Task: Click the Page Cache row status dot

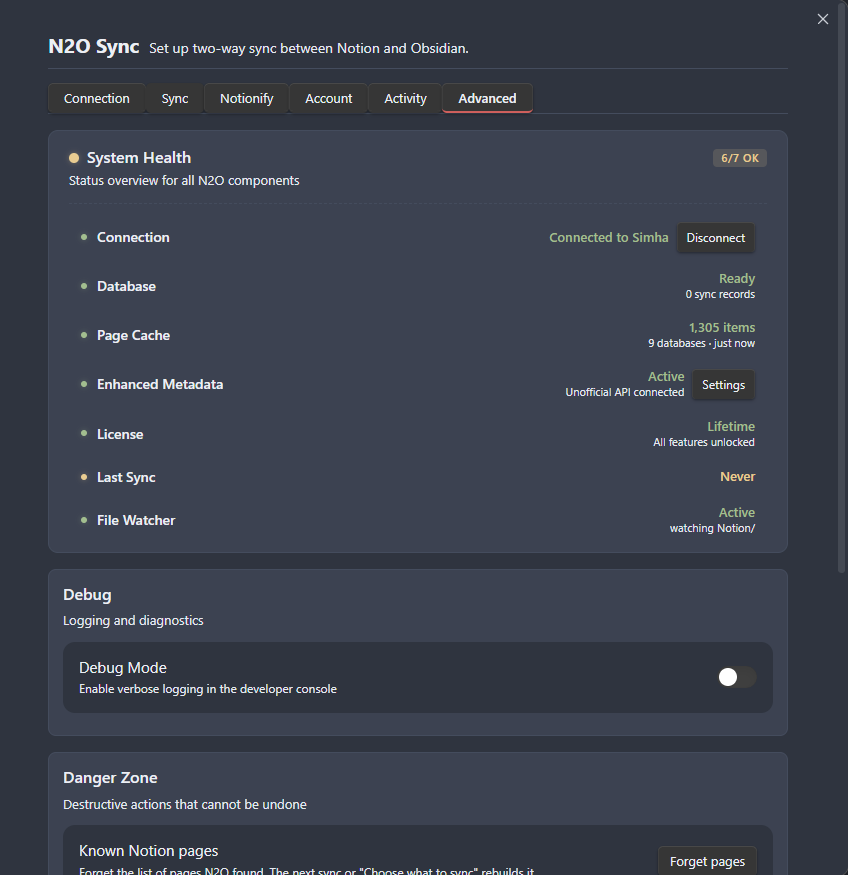Action: [84, 335]
